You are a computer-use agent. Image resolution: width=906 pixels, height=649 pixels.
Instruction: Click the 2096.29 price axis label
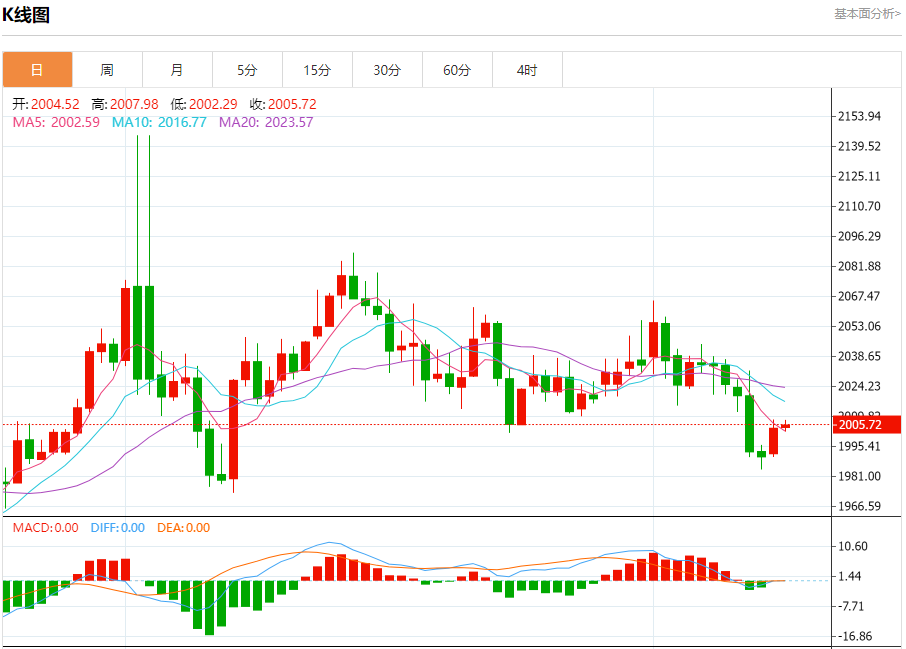pyautogui.click(x=860, y=236)
